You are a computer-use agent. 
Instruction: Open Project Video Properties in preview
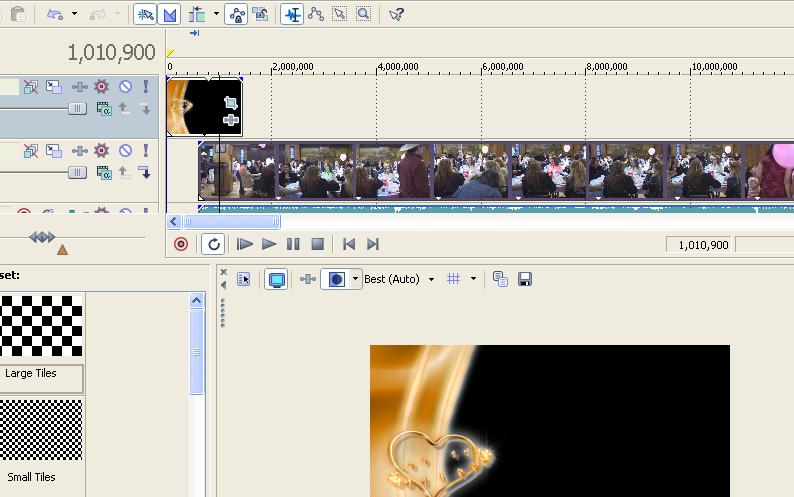(x=244, y=279)
